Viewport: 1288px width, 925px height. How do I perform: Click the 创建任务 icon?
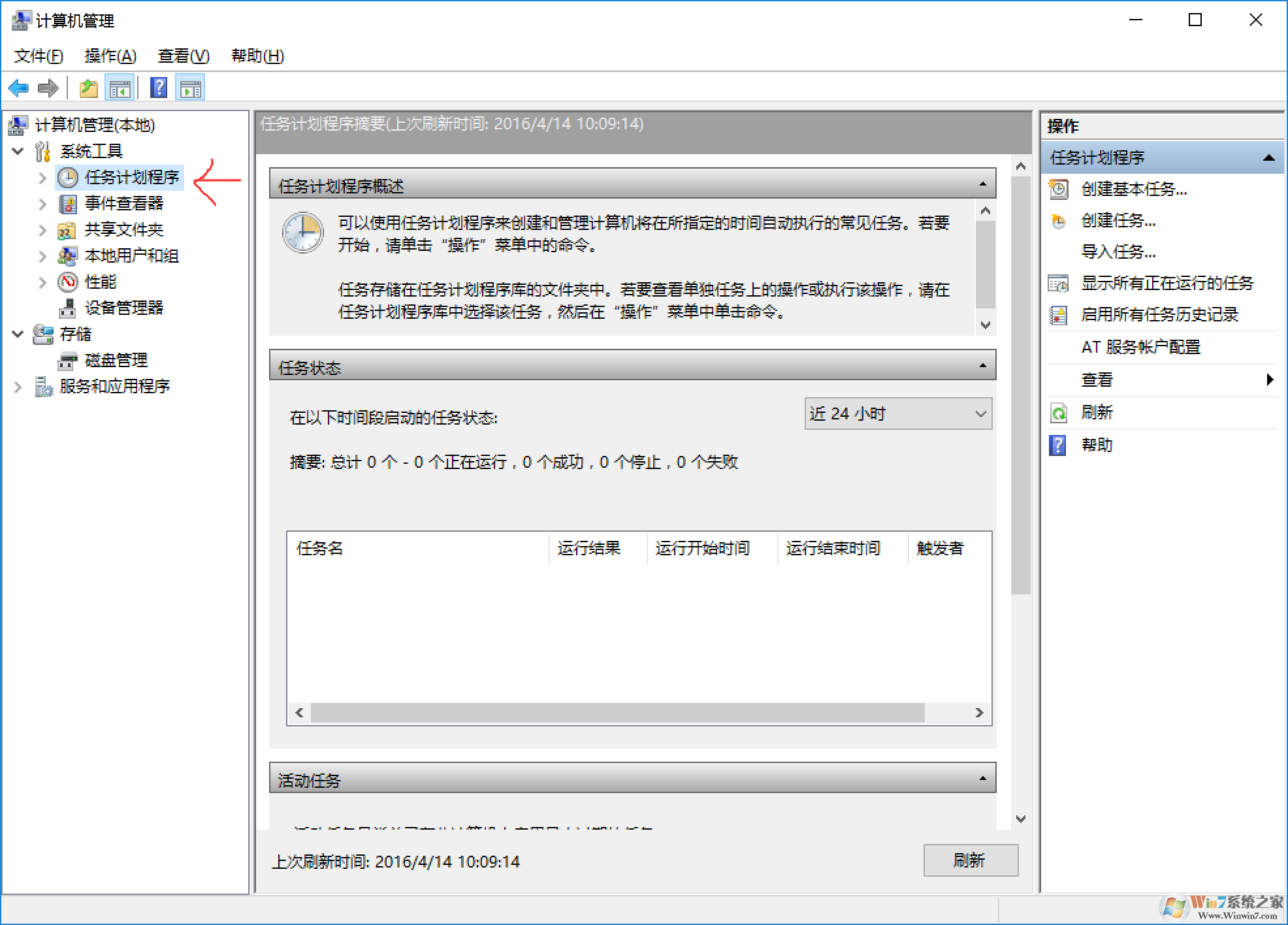[x=1058, y=221]
